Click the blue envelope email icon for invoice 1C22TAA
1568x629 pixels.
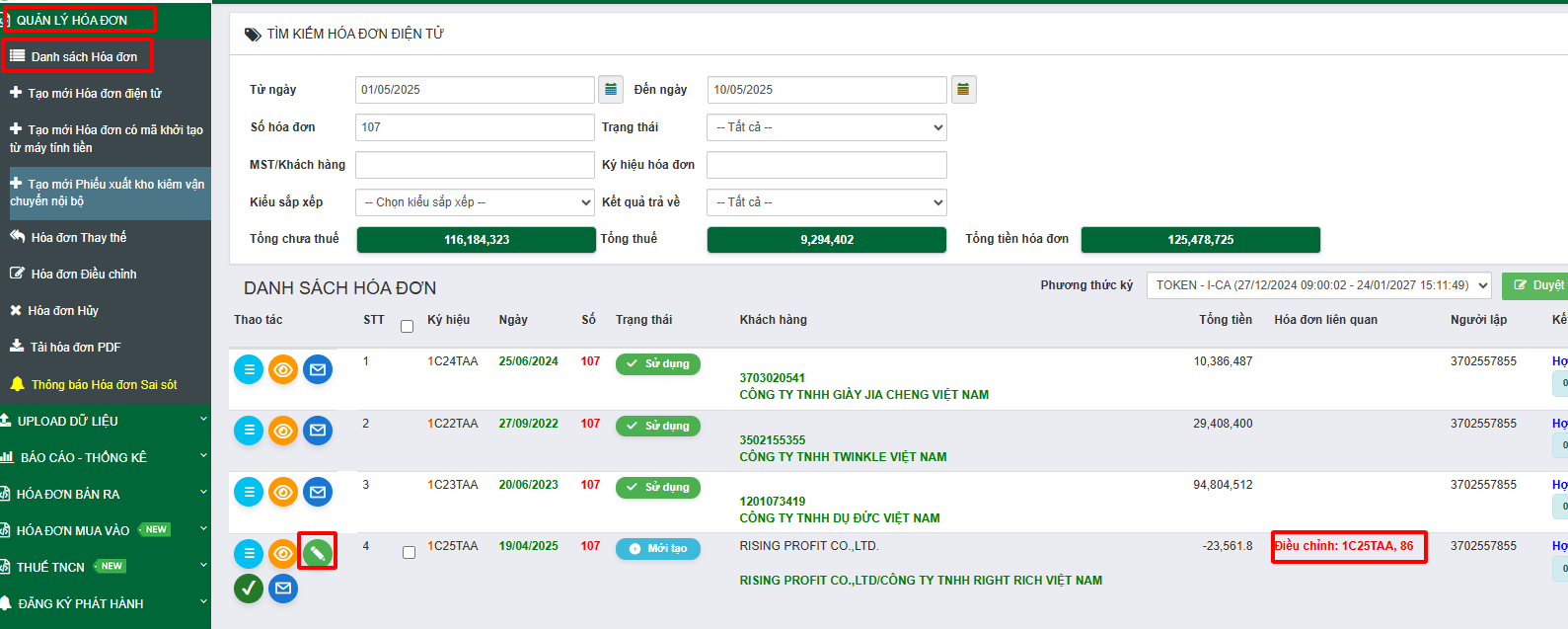[318, 431]
